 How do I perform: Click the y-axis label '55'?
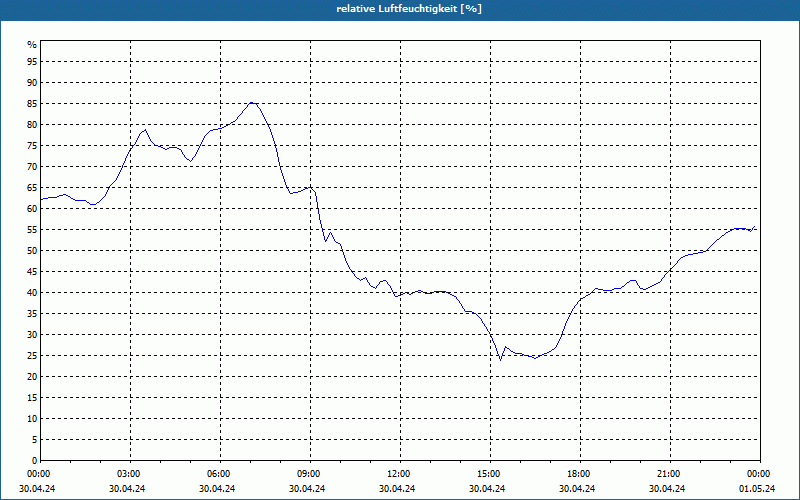pos(32,230)
